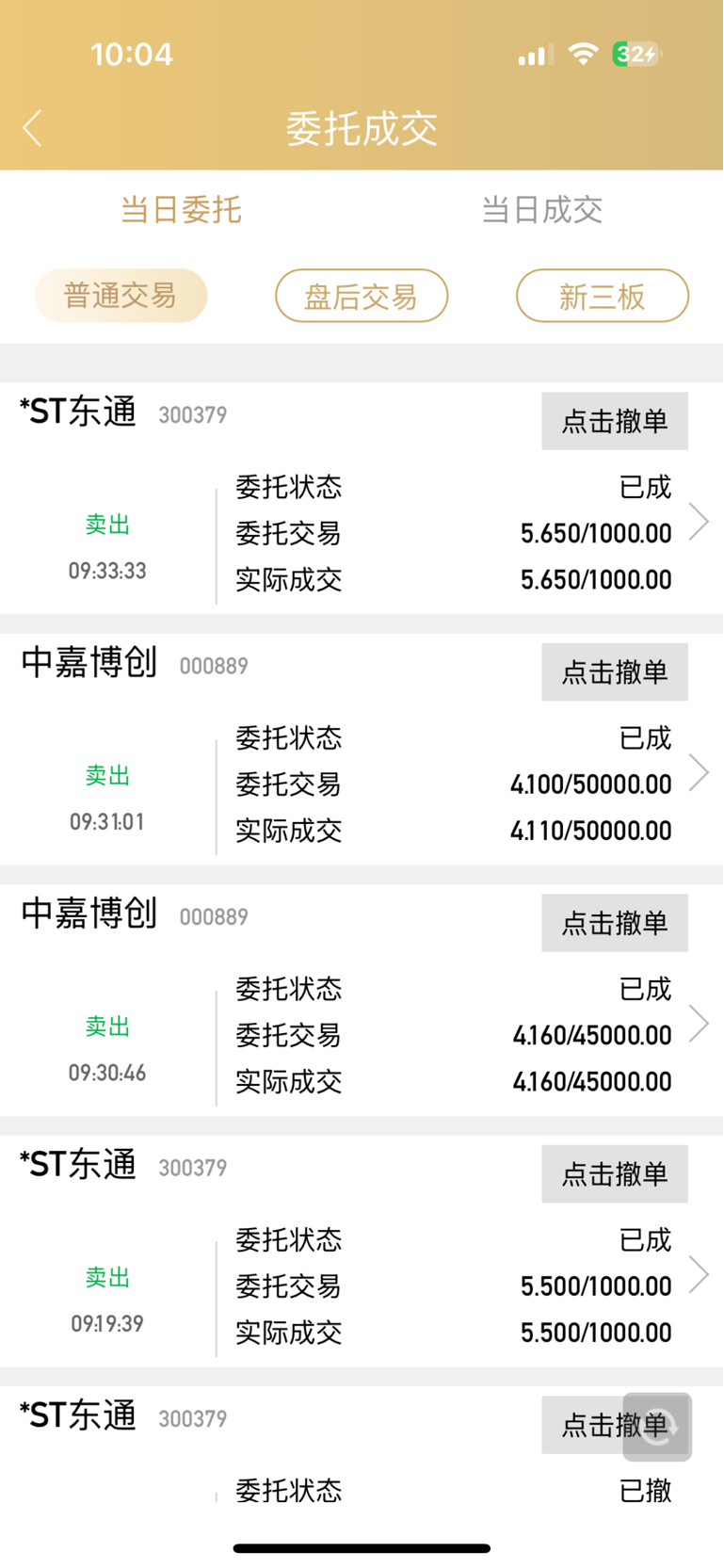Click 点击撤单 for the 09:31:01 中嘉博创 order

pos(615,671)
